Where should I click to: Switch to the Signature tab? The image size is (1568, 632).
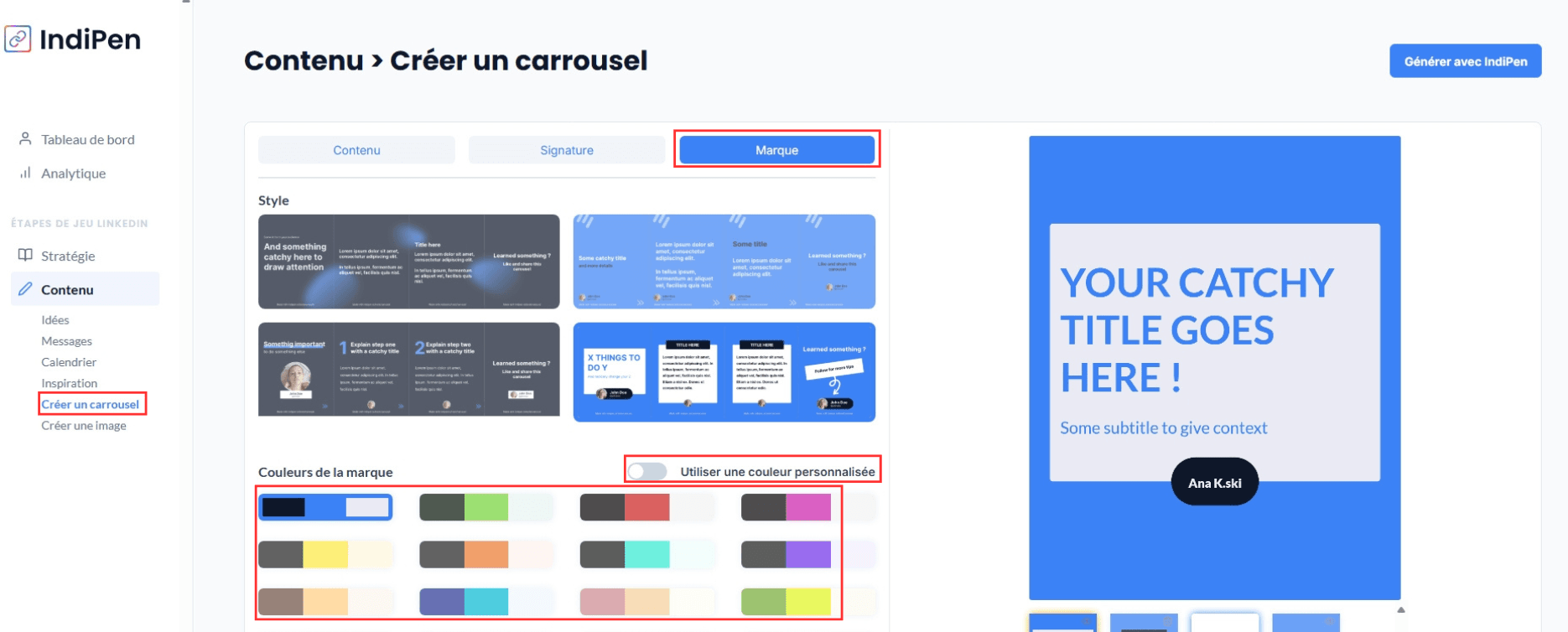(x=566, y=151)
